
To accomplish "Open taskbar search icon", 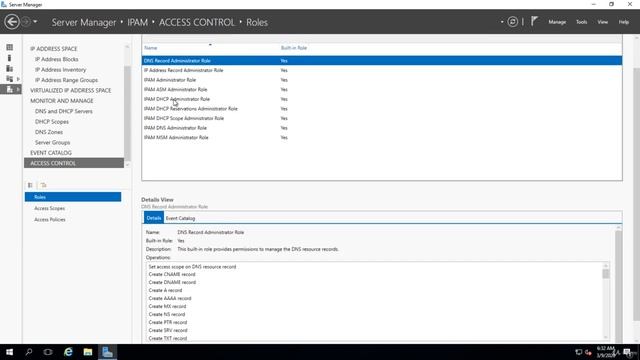I will coord(29,352).
